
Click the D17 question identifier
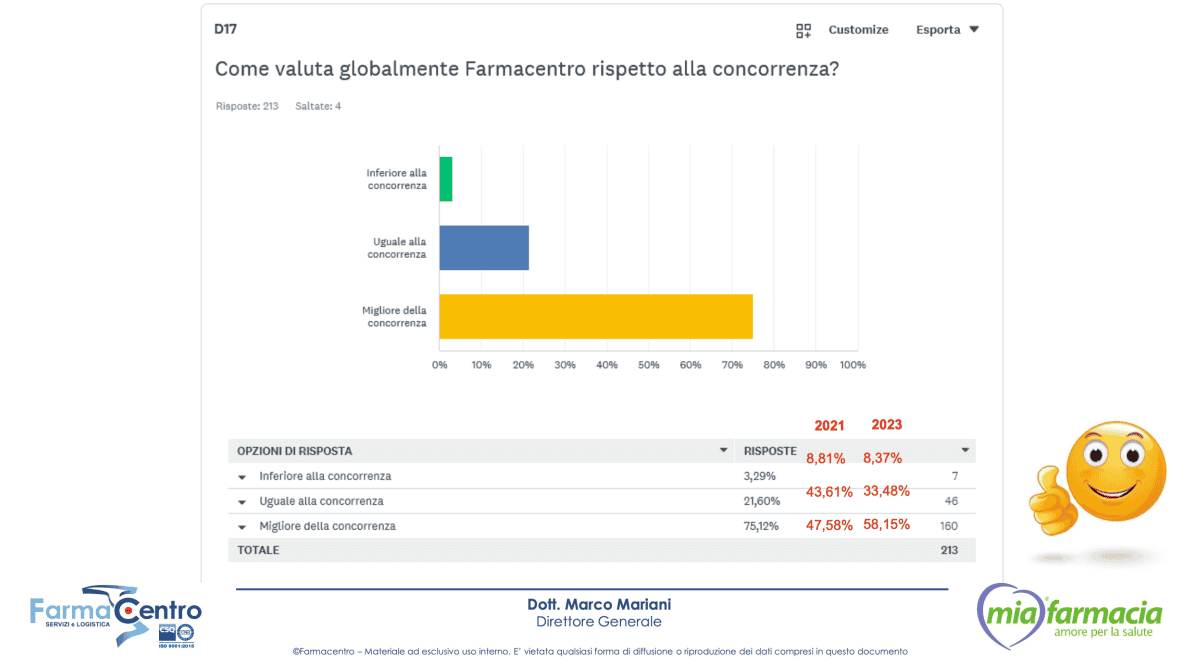tap(226, 29)
